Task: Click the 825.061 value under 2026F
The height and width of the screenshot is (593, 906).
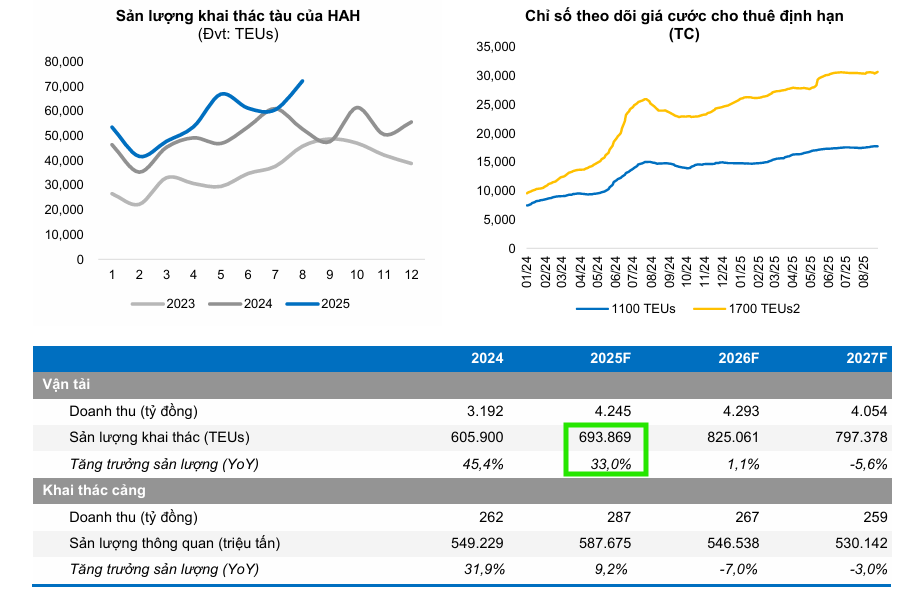Action: pyautogui.click(x=733, y=437)
